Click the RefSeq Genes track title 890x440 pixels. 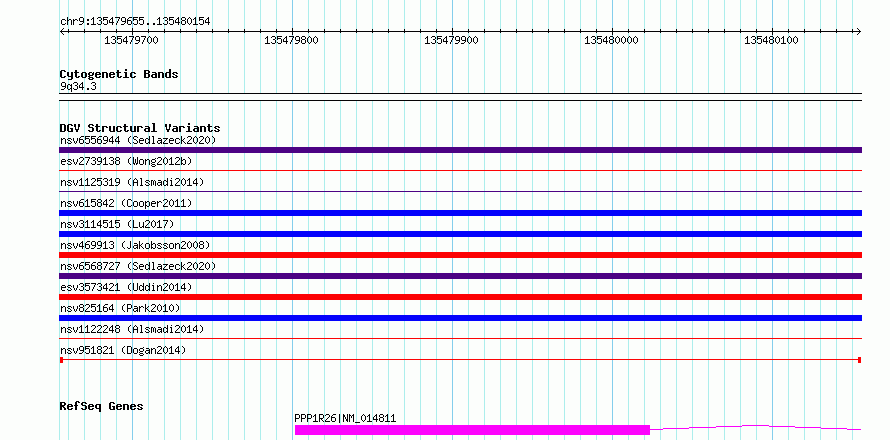point(101,406)
